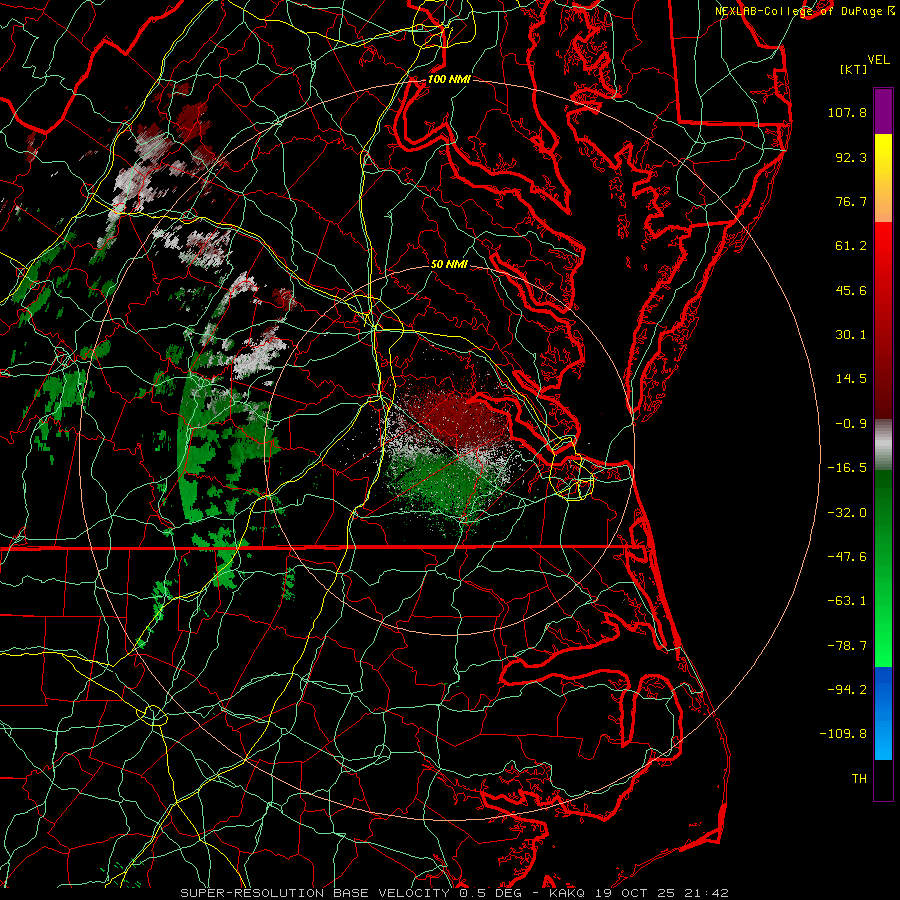Viewport: 900px width, 900px height.
Task: Click the VEL legend title
Action: point(878,60)
